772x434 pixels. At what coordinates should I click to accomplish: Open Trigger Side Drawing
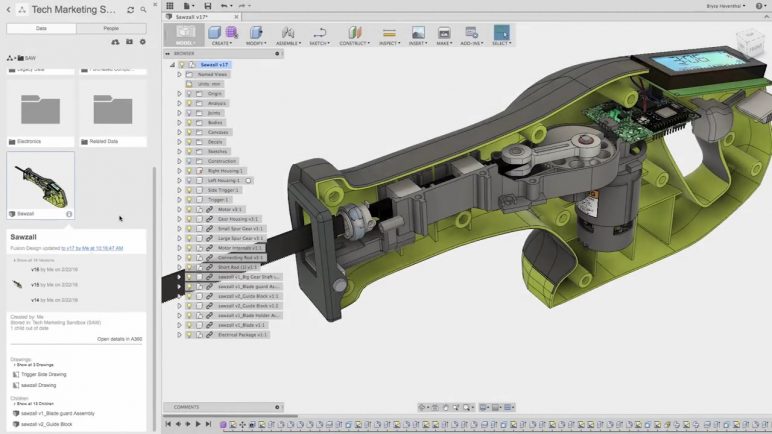(x=43, y=374)
